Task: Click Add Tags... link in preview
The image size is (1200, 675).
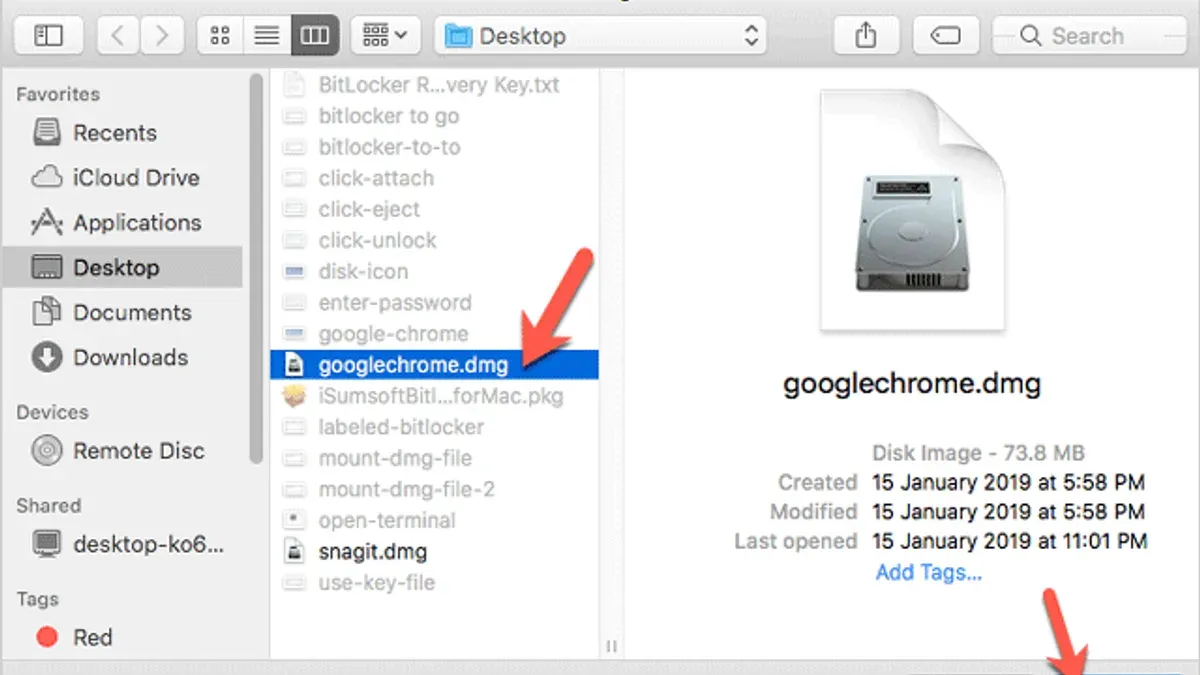Action: (928, 573)
